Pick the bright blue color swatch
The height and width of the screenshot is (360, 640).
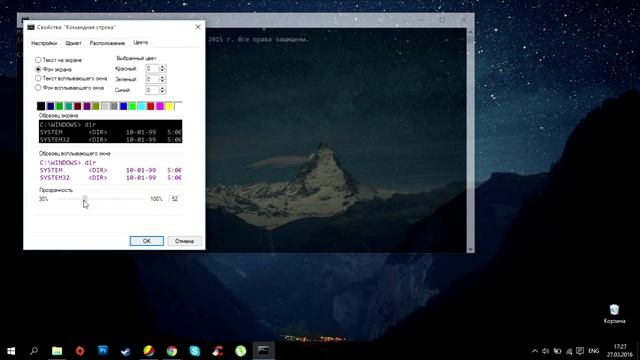click(123, 106)
